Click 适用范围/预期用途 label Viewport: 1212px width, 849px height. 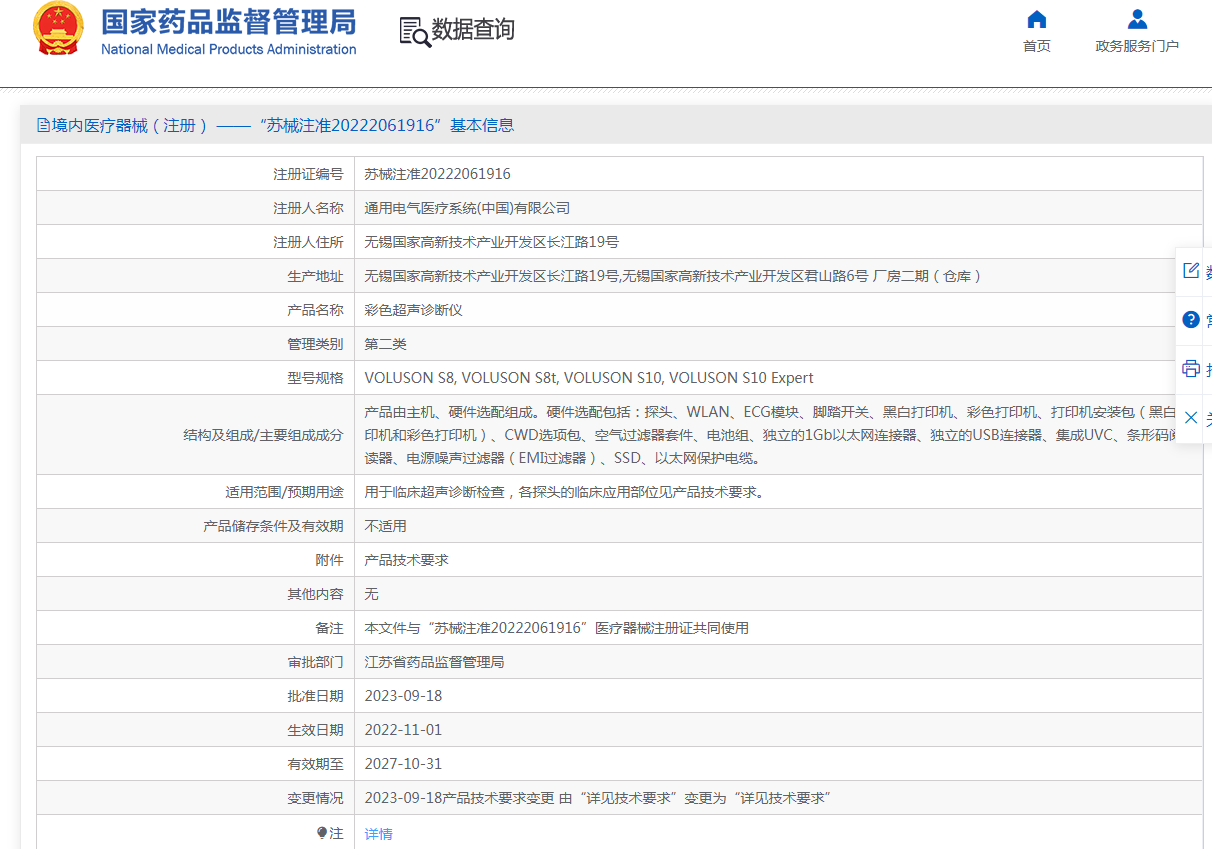click(284, 492)
